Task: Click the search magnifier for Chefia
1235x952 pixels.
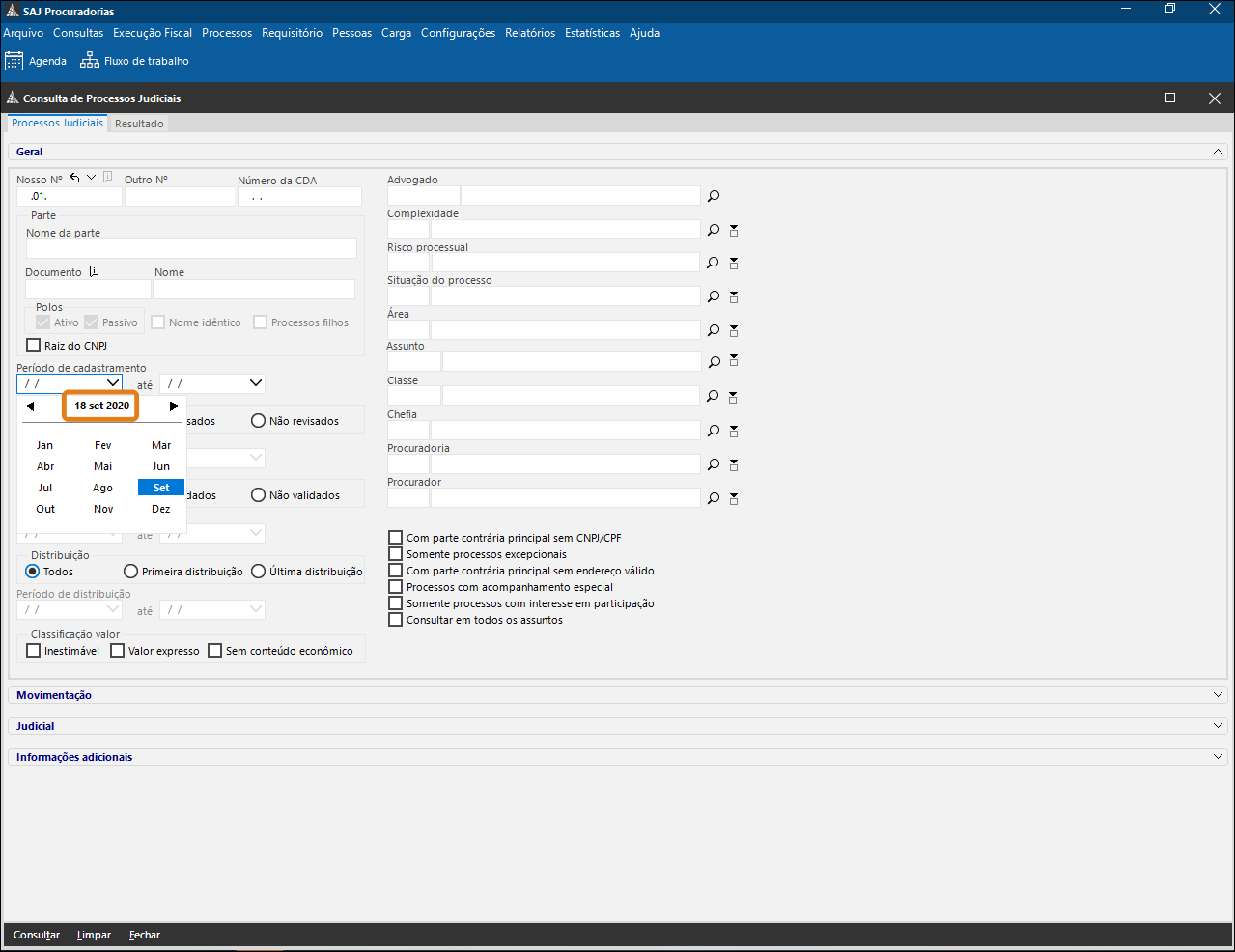Action: click(x=714, y=431)
